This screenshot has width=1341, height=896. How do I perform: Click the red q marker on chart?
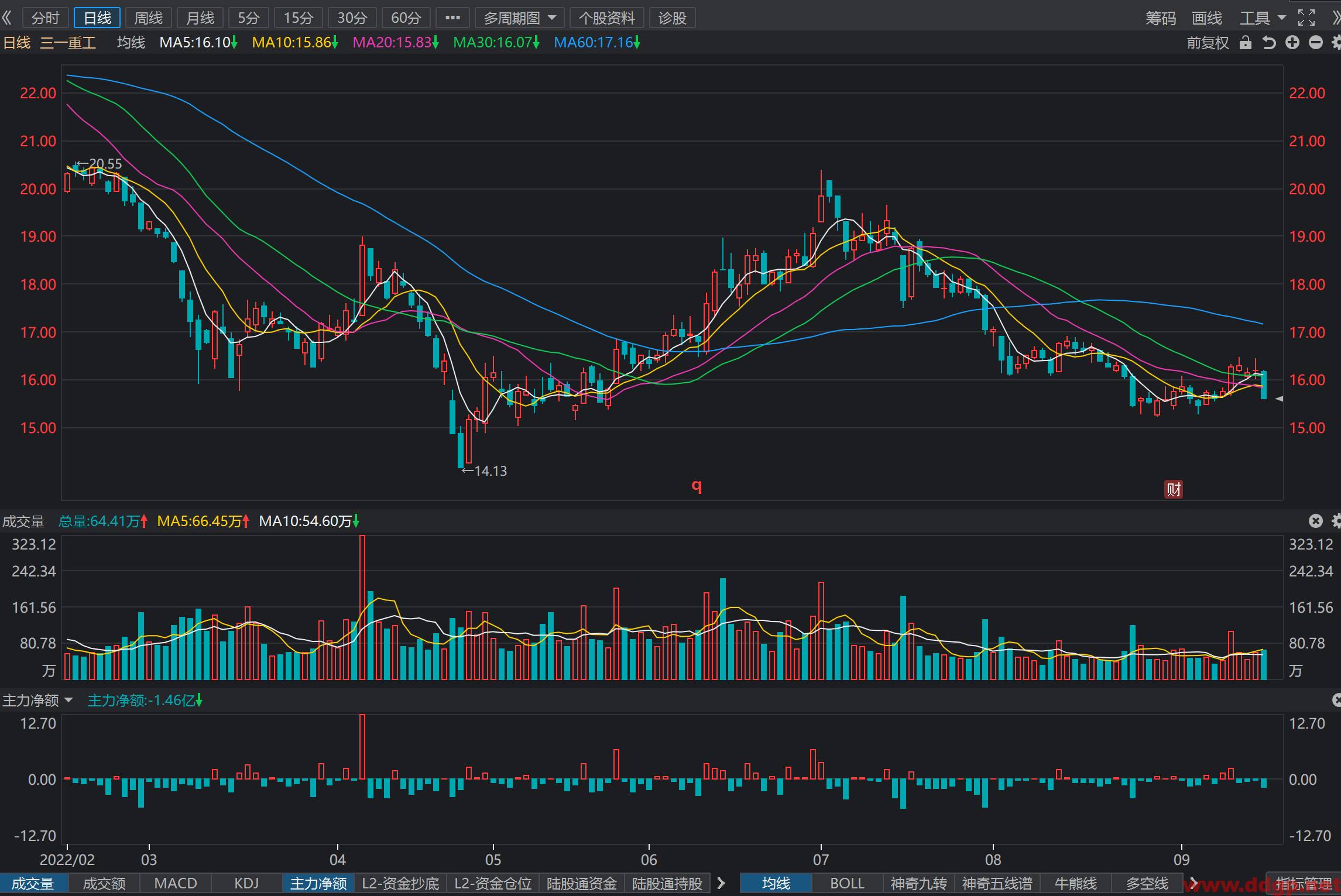point(697,486)
